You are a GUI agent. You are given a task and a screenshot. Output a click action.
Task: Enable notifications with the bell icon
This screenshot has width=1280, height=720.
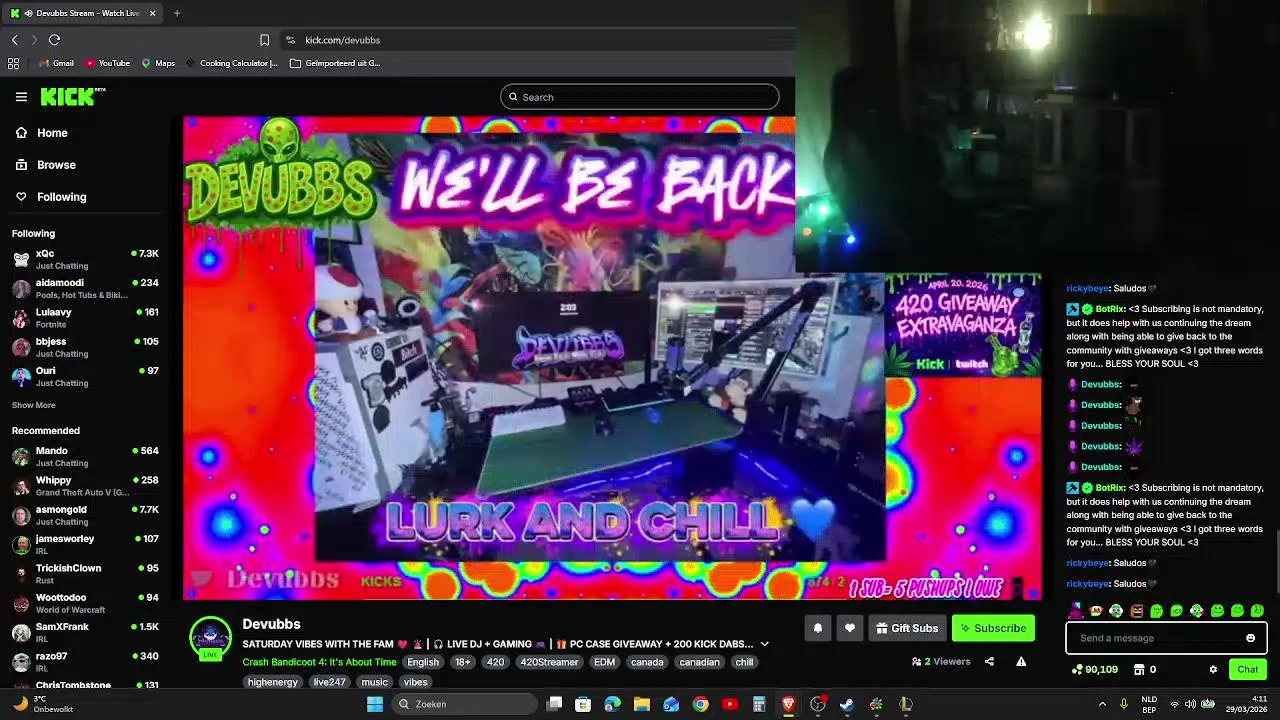coord(818,628)
